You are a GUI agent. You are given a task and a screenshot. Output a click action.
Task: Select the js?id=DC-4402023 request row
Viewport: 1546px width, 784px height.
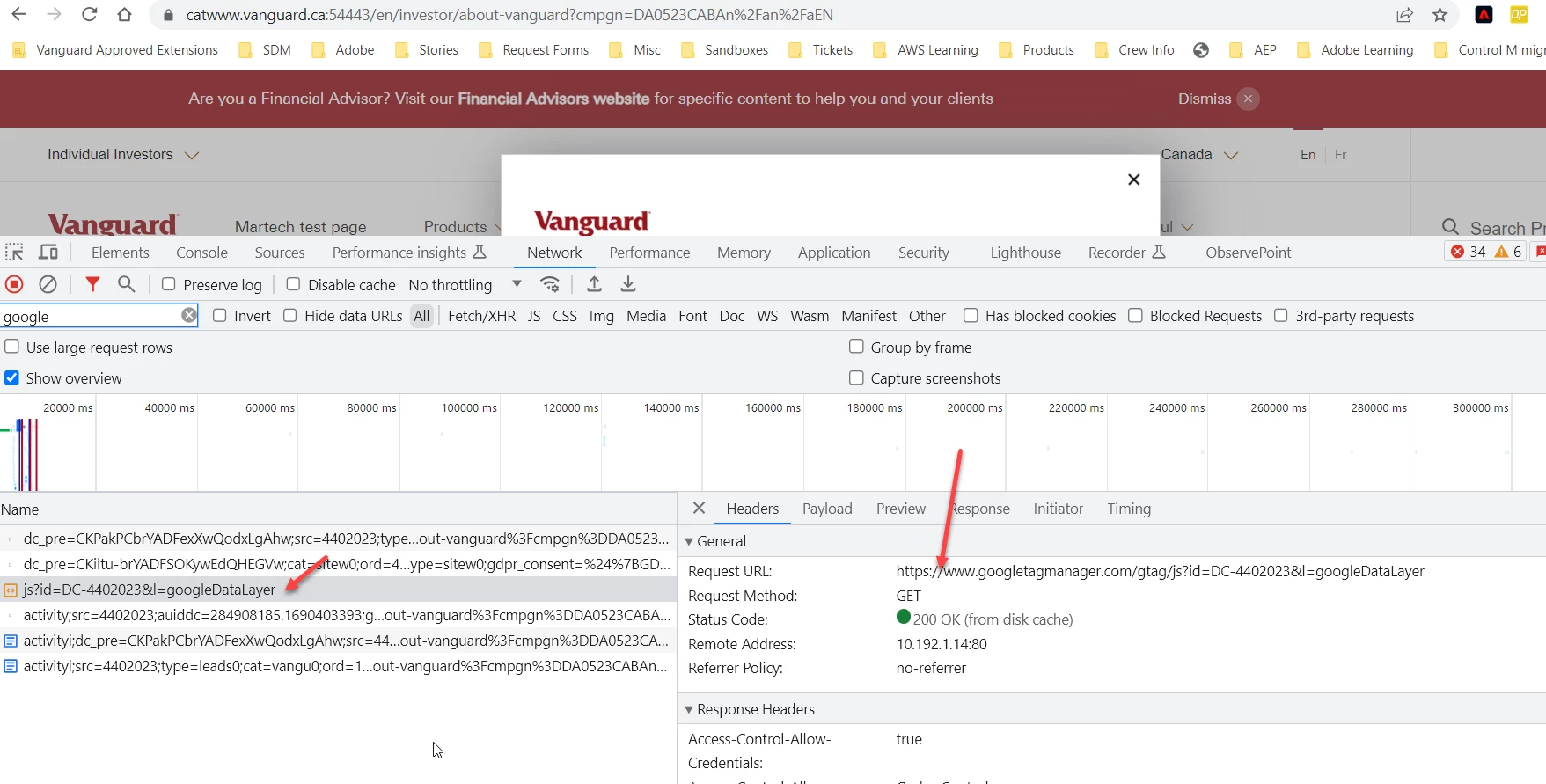click(339, 590)
